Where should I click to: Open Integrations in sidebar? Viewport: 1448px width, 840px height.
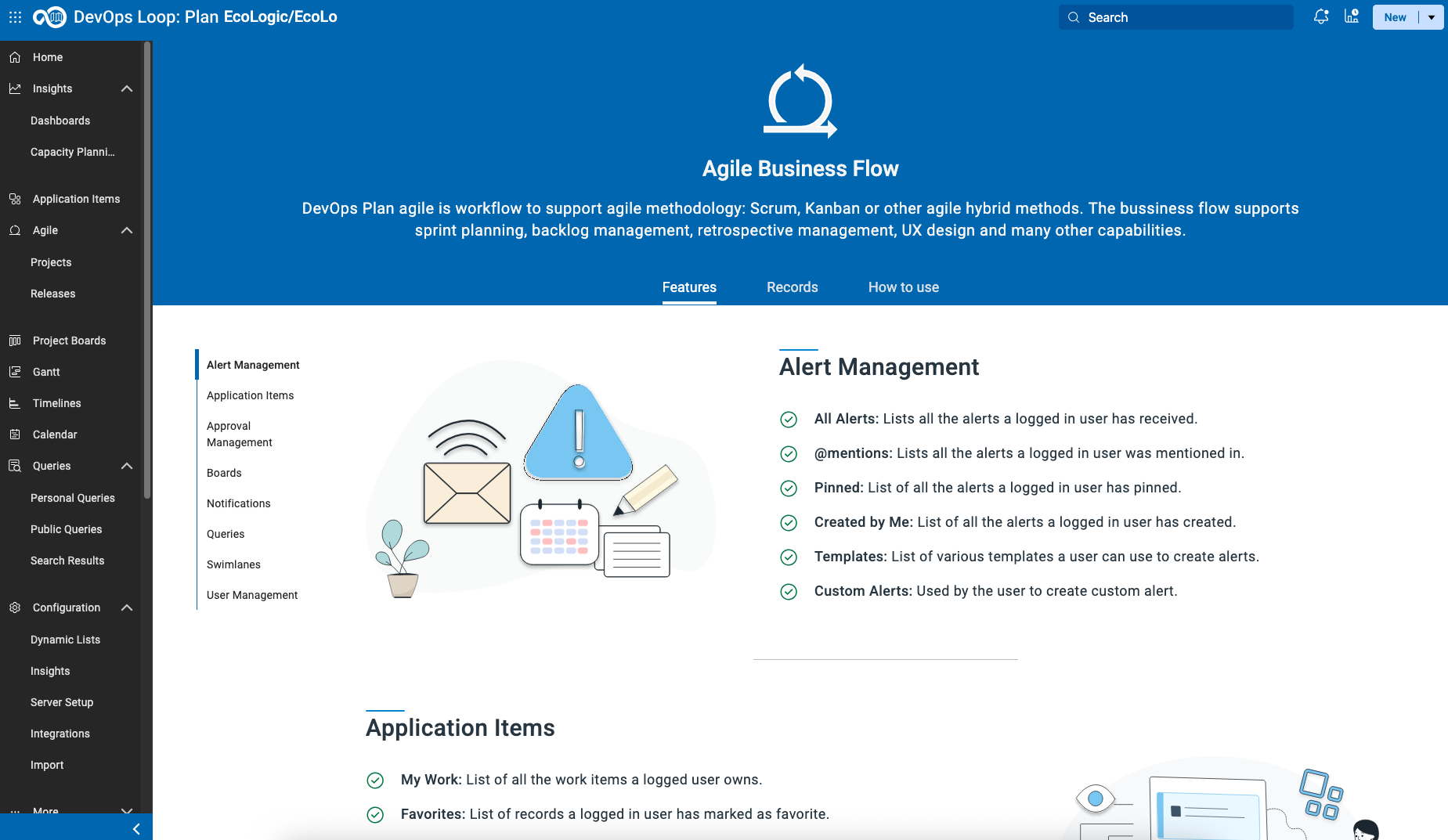60,734
